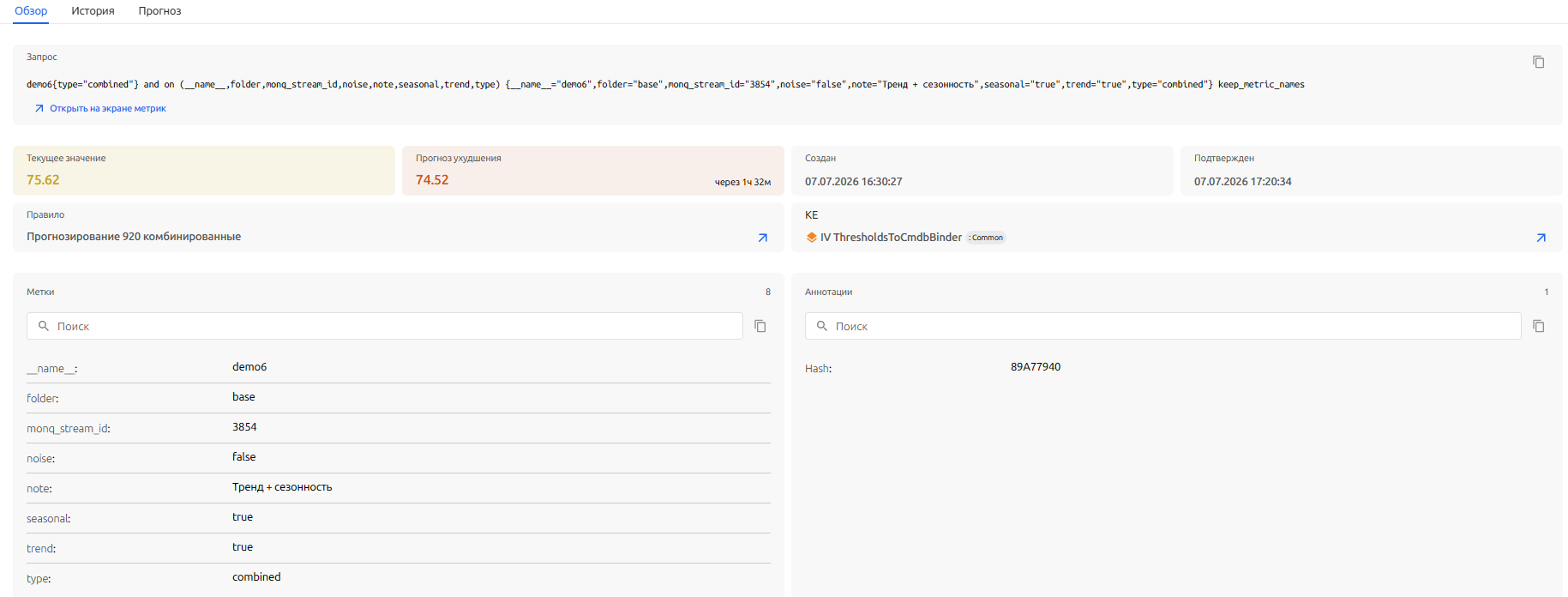Select folder value base
This screenshot has height=597, width=1568.
243,397
